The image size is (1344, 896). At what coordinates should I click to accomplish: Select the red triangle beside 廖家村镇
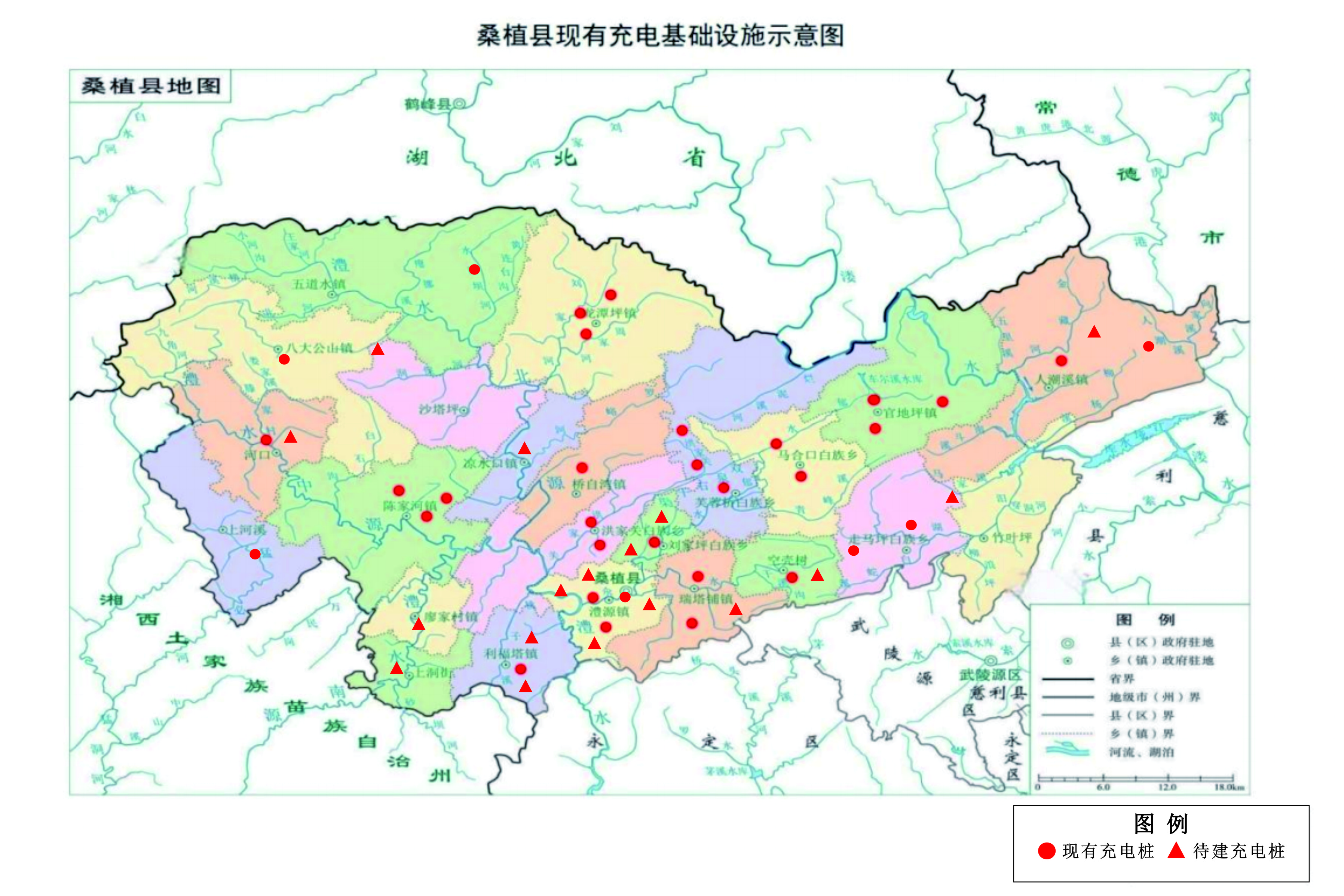click(x=418, y=623)
